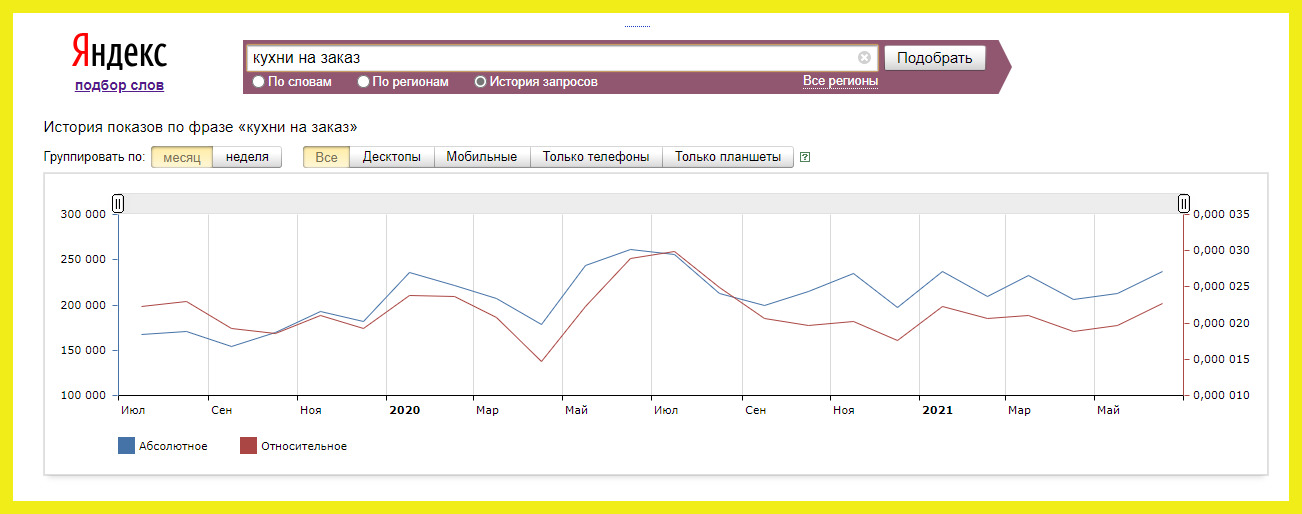This screenshot has height=514, width=1302.
Task: Switch to the 'Десктопы' tab
Action: click(391, 157)
